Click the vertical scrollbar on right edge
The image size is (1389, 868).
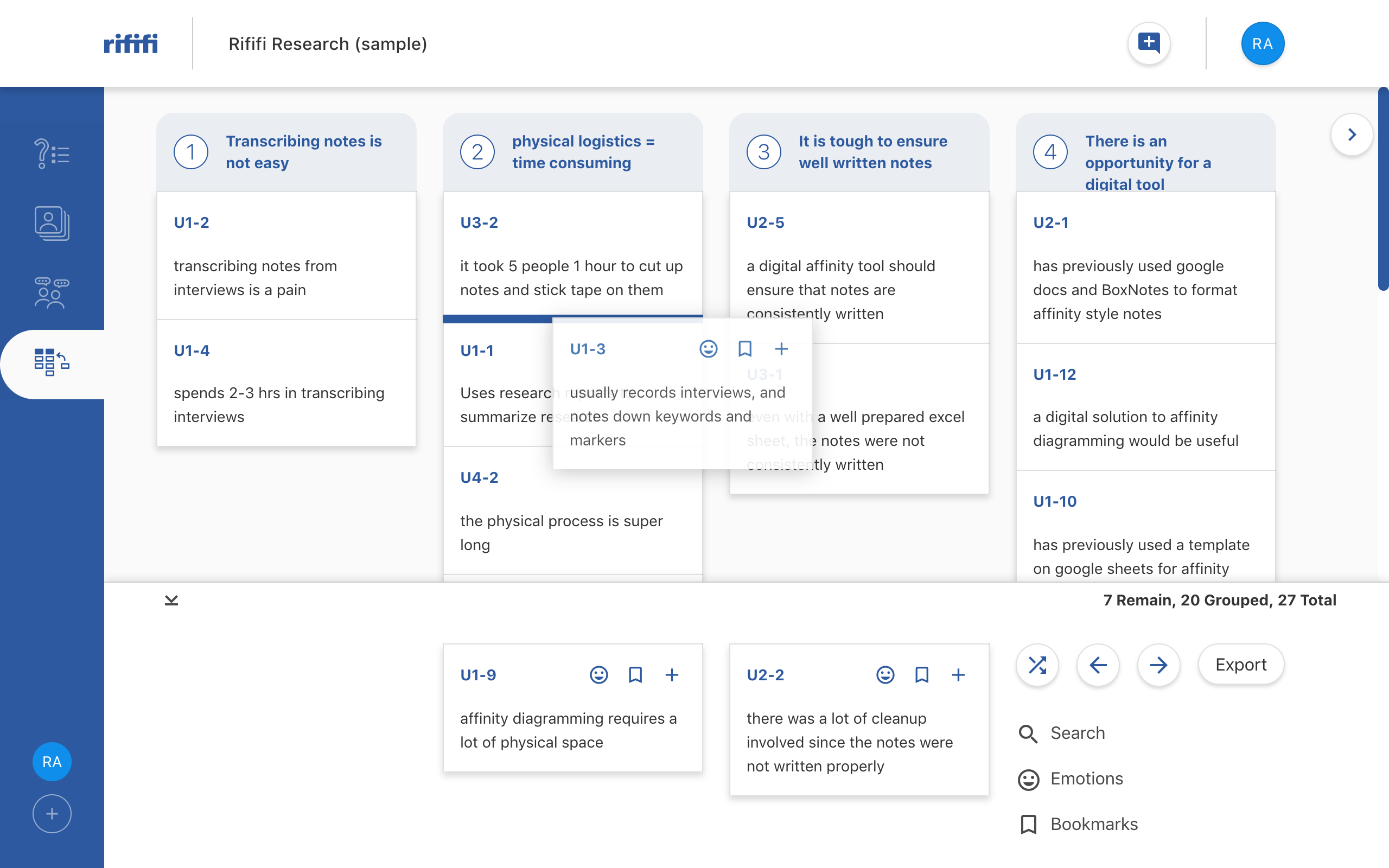point(1382,189)
